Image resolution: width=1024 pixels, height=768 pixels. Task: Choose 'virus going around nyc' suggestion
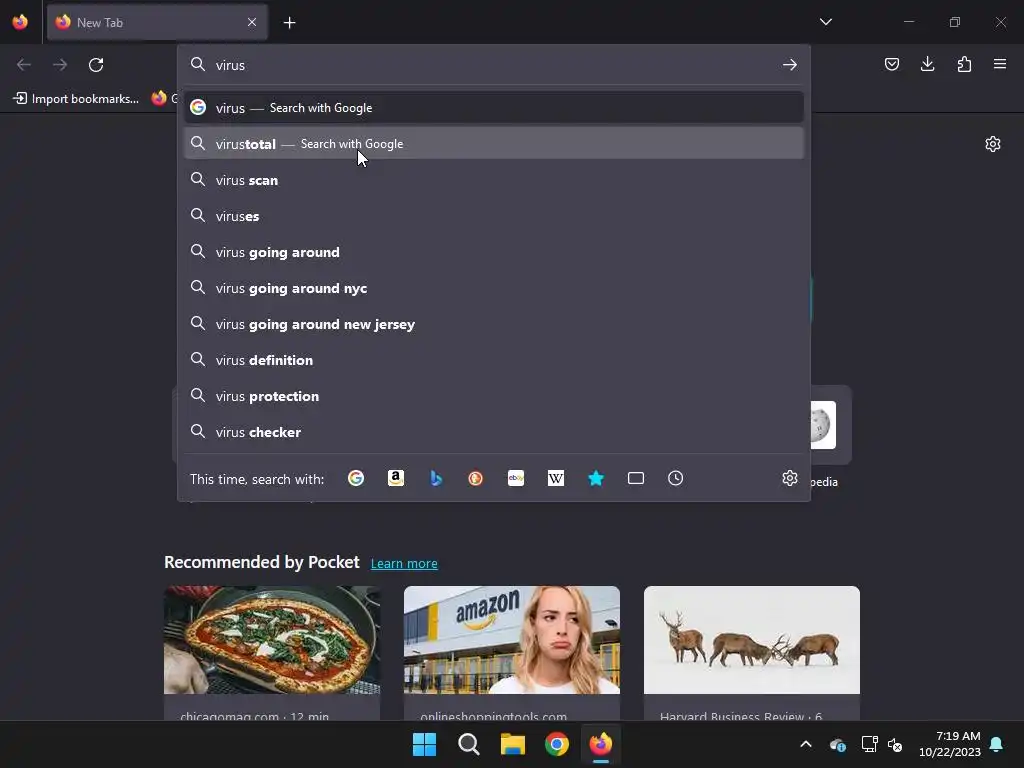[494, 288]
